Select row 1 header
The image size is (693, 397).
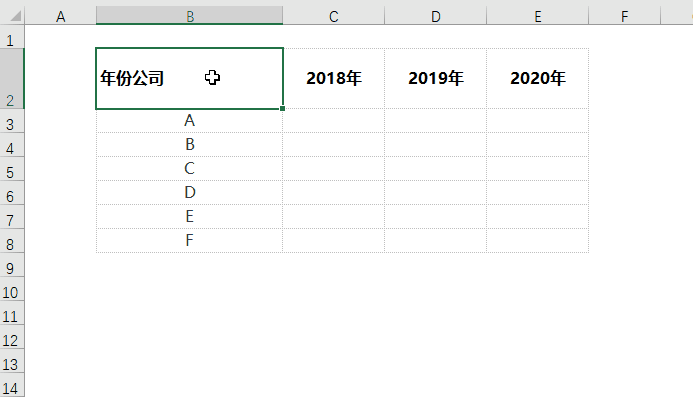pos(12,37)
